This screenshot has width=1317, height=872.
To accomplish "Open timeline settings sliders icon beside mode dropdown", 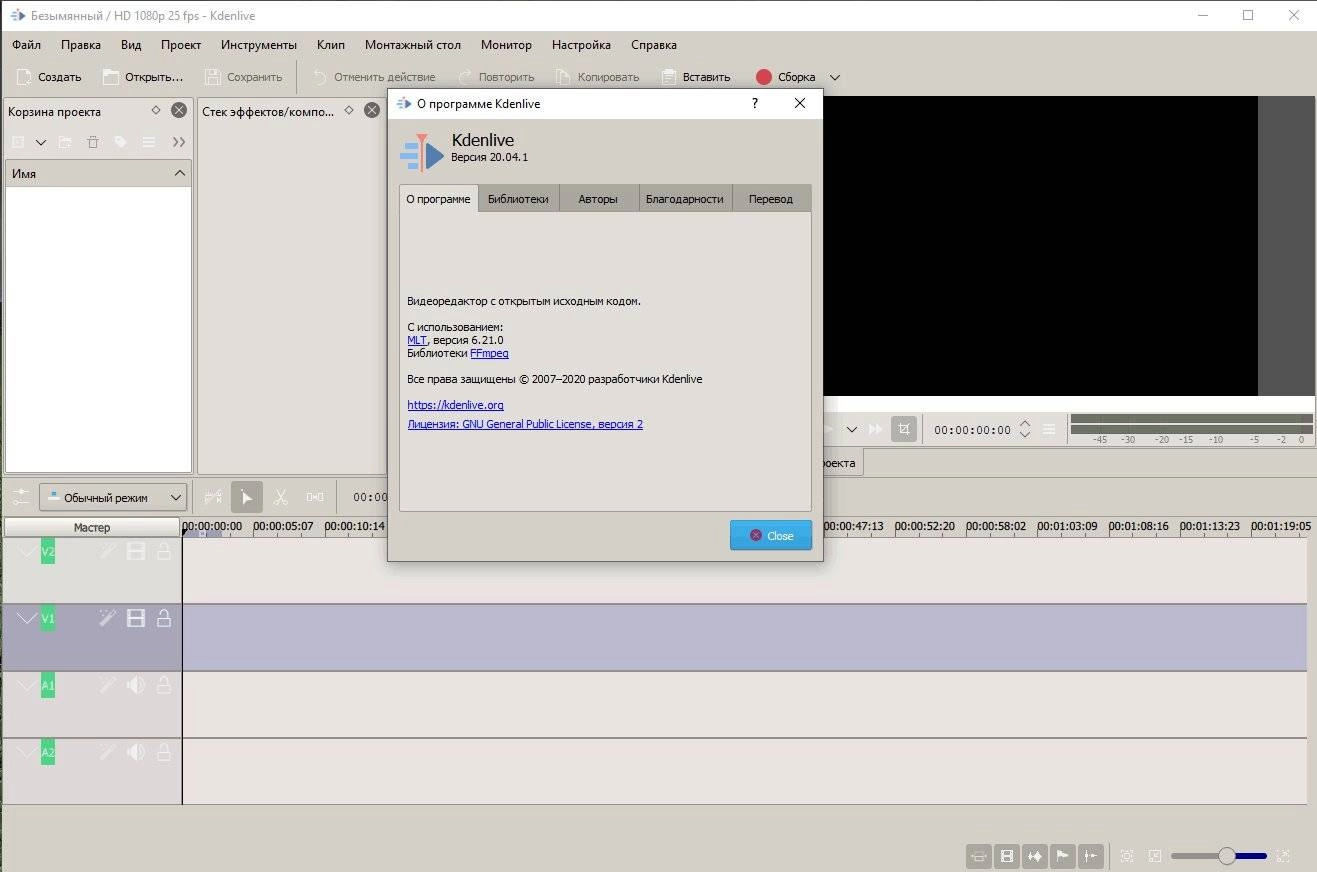I will 20,497.
